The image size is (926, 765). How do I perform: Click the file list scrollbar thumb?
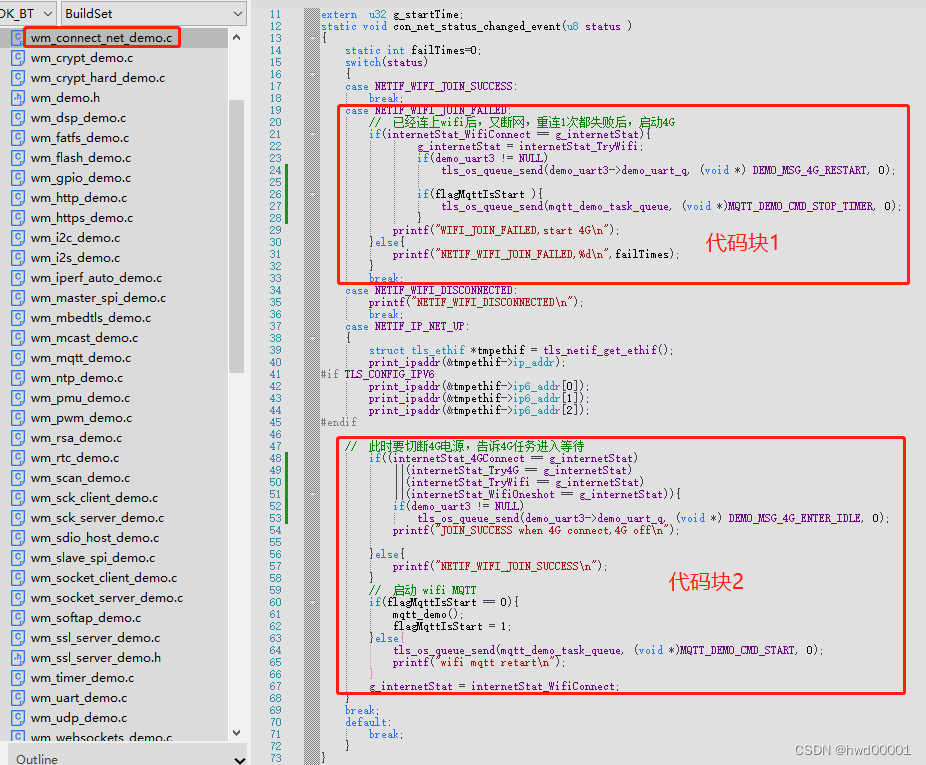tap(236, 236)
